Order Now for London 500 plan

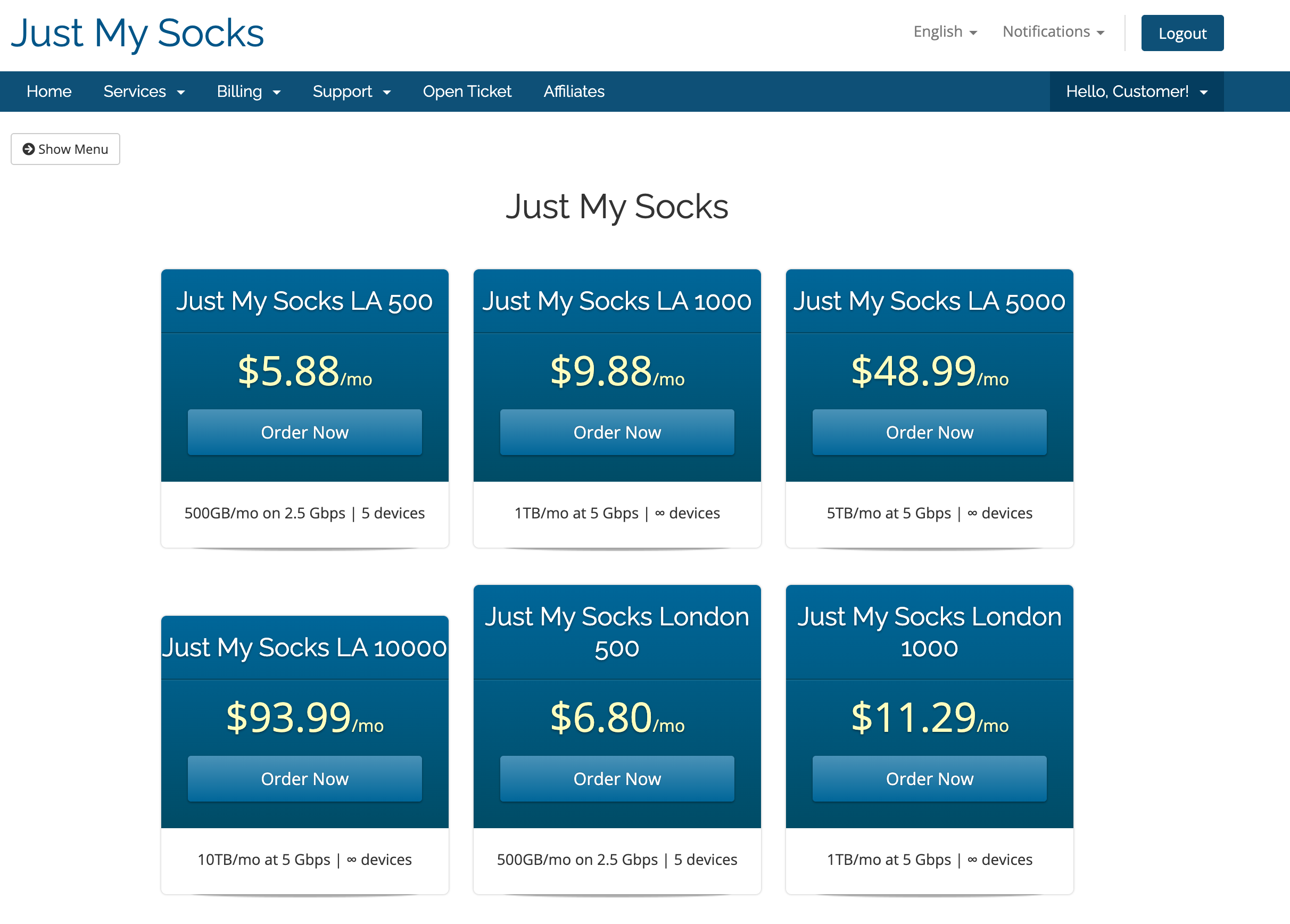[617, 779]
